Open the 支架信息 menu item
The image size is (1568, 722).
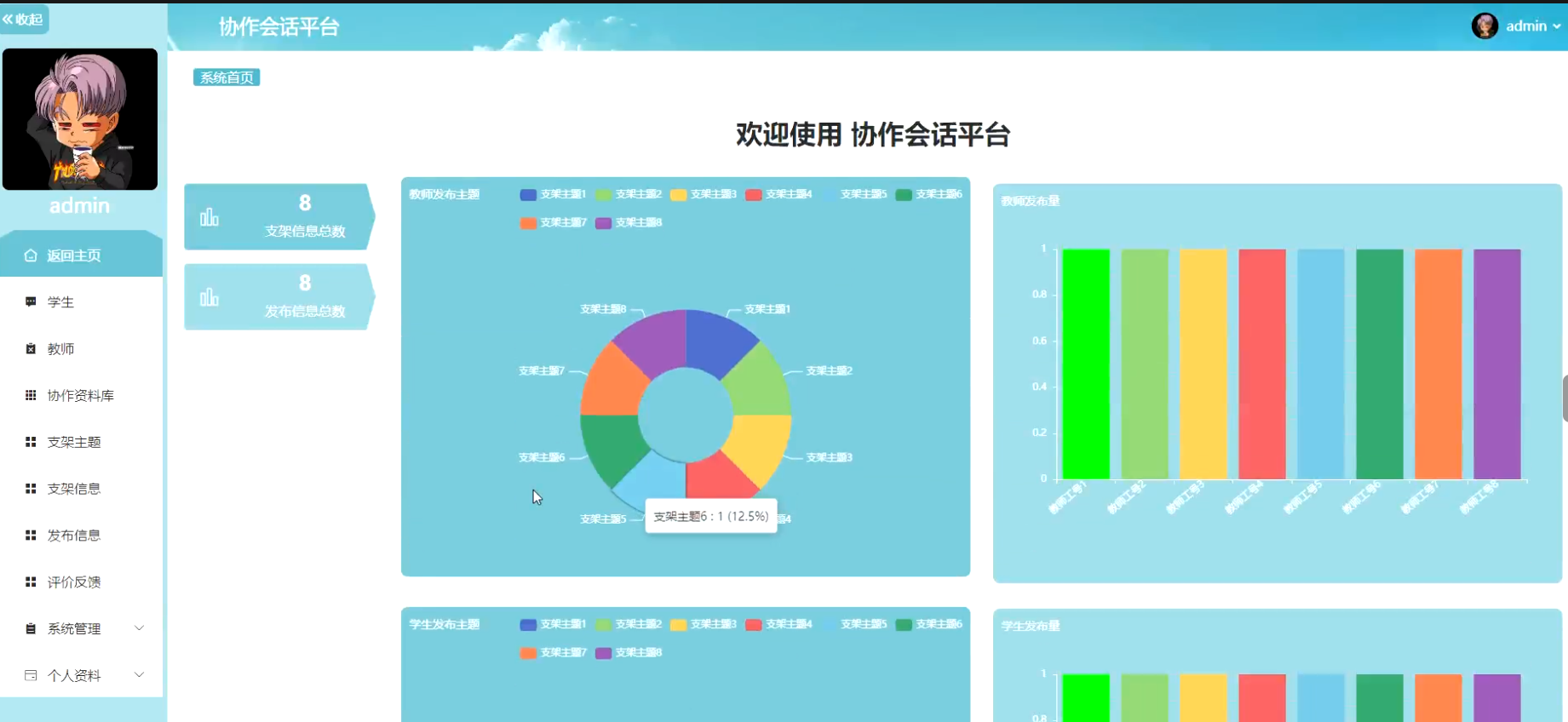pyautogui.click(x=74, y=489)
